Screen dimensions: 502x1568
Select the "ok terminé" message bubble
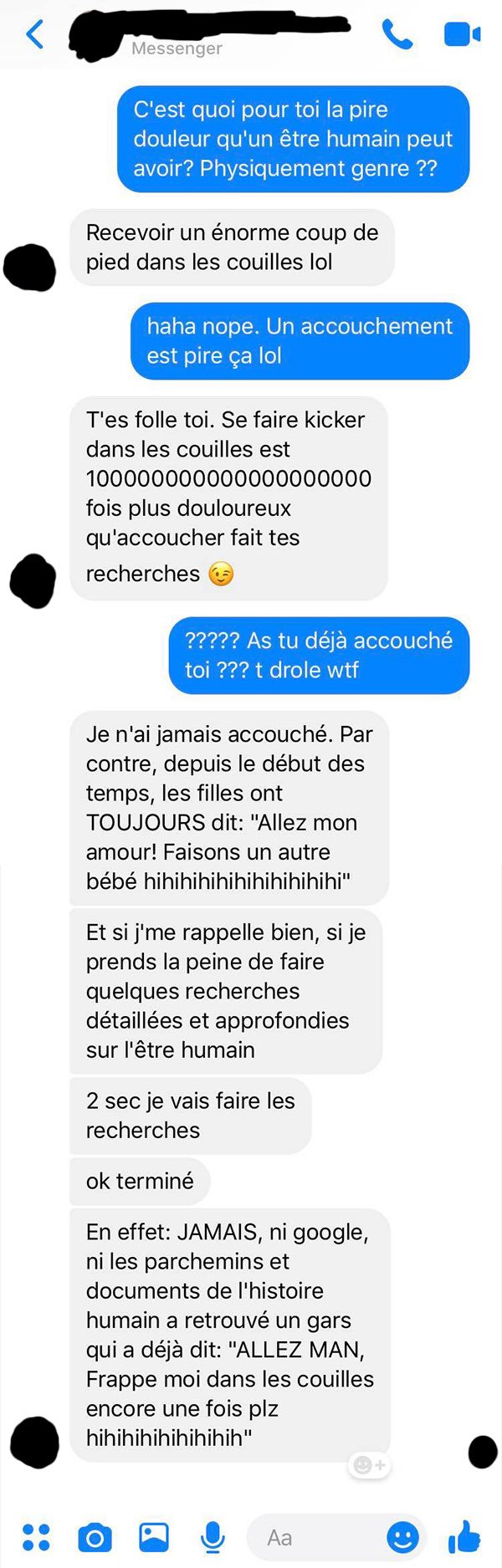(x=140, y=1181)
